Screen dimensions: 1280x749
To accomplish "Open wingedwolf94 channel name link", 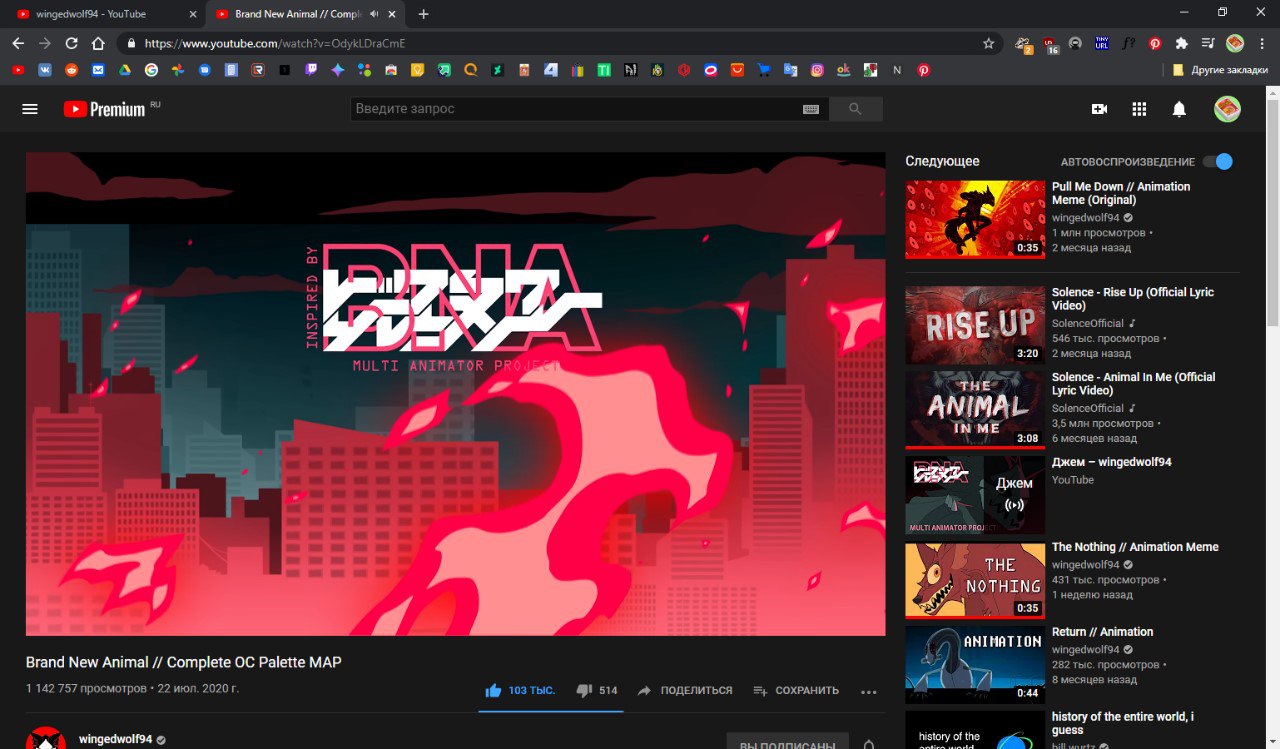I will click(116, 739).
